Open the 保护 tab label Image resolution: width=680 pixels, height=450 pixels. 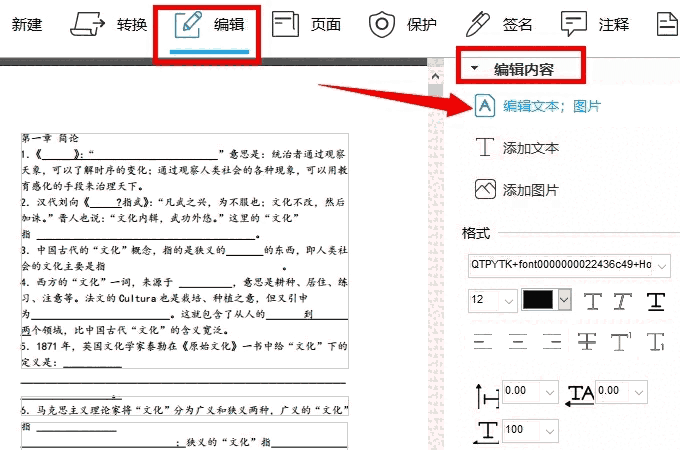pos(422,24)
